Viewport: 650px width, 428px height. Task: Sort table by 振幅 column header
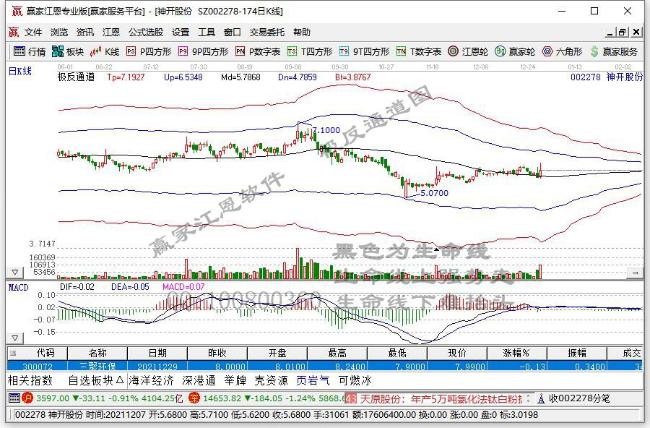click(577, 353)
